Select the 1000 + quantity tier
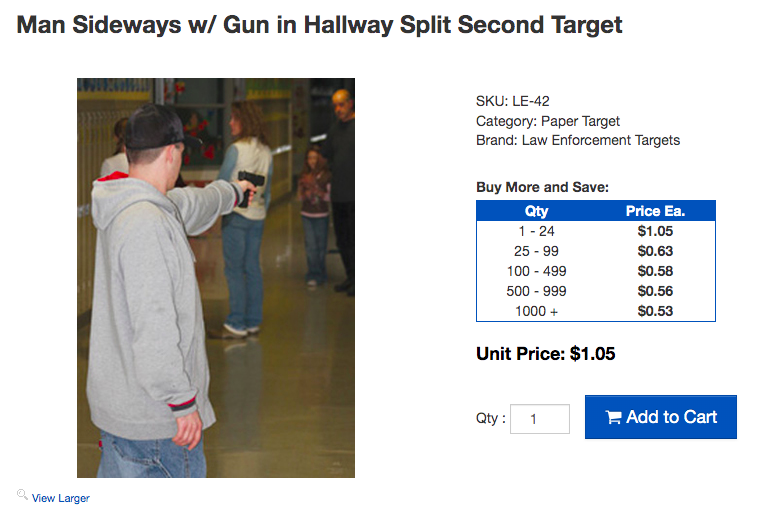768x525 pixels. [x=536, y=311]
